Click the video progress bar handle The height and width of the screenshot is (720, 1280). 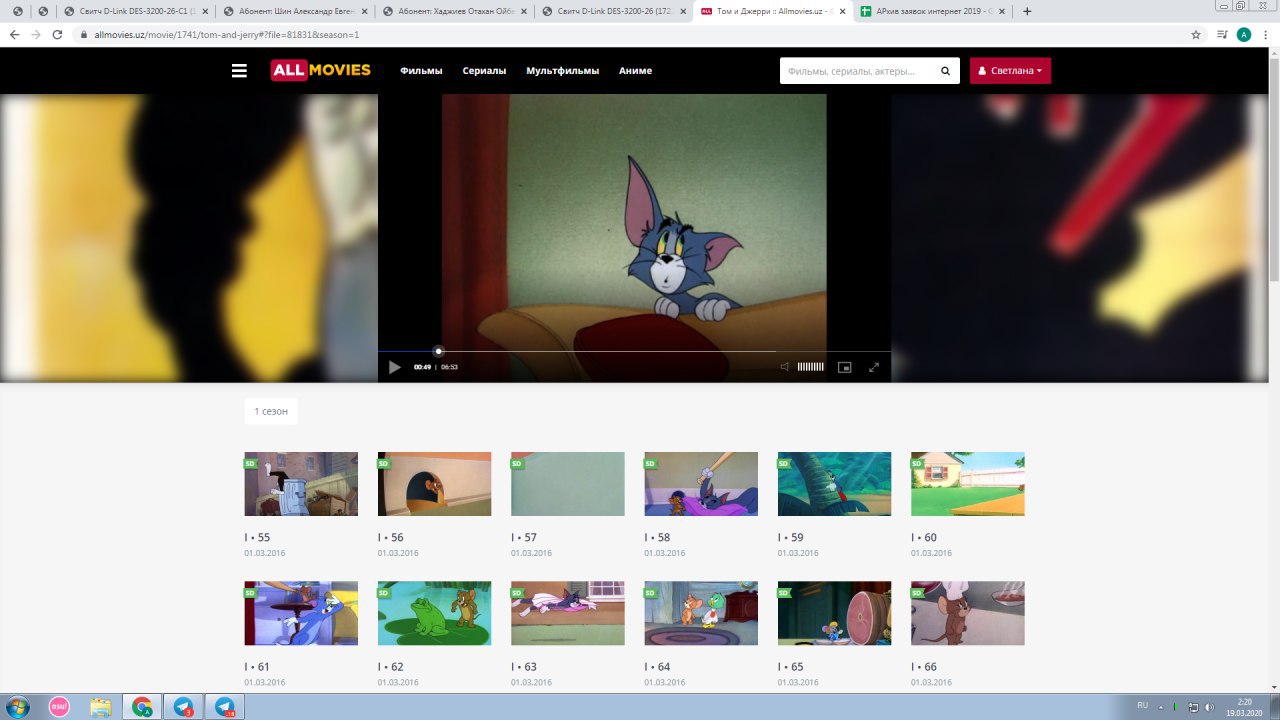click(438, 351)
